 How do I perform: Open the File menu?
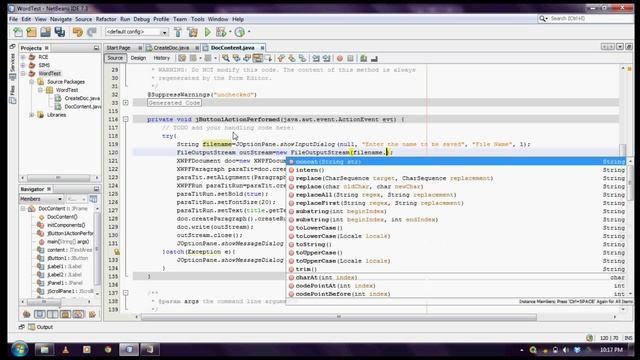point(13,19)
